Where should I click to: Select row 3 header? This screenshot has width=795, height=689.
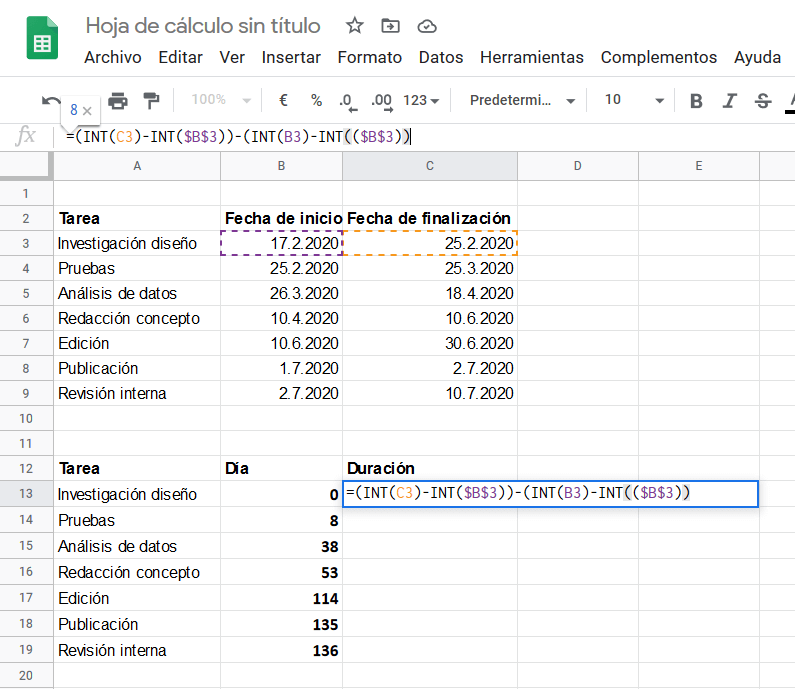(26, 243)
